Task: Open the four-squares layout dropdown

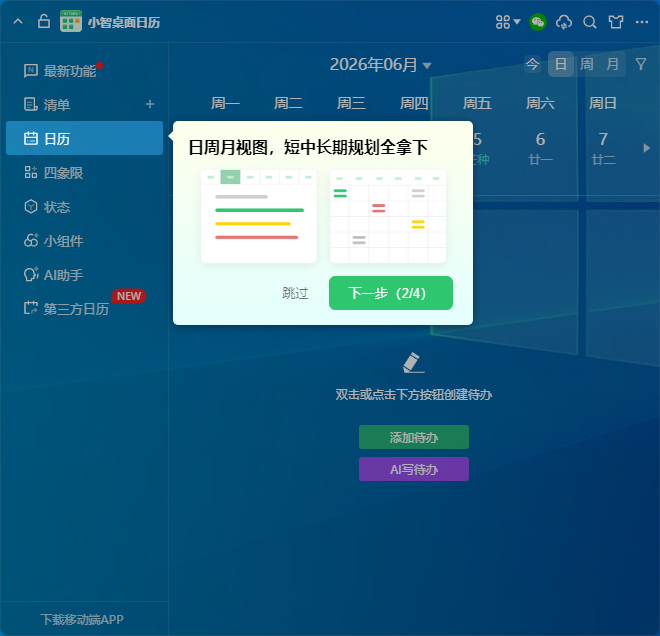Action: click(x=508, y=22)
